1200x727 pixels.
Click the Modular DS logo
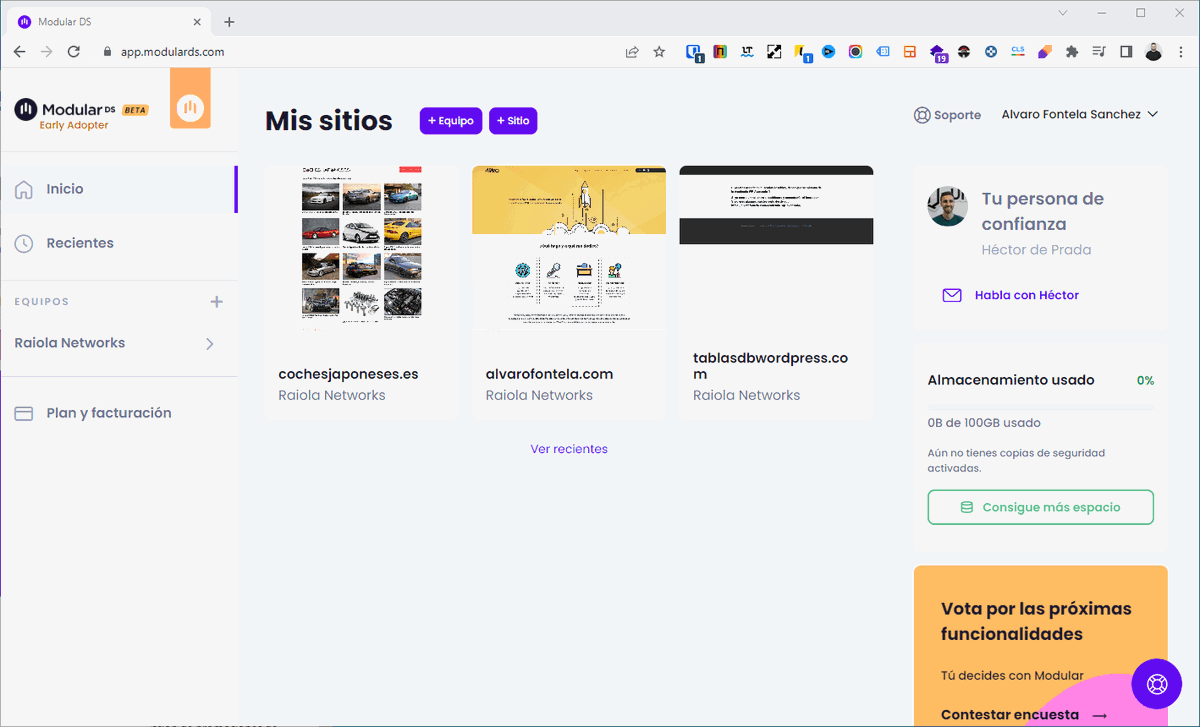click(80, 110)
